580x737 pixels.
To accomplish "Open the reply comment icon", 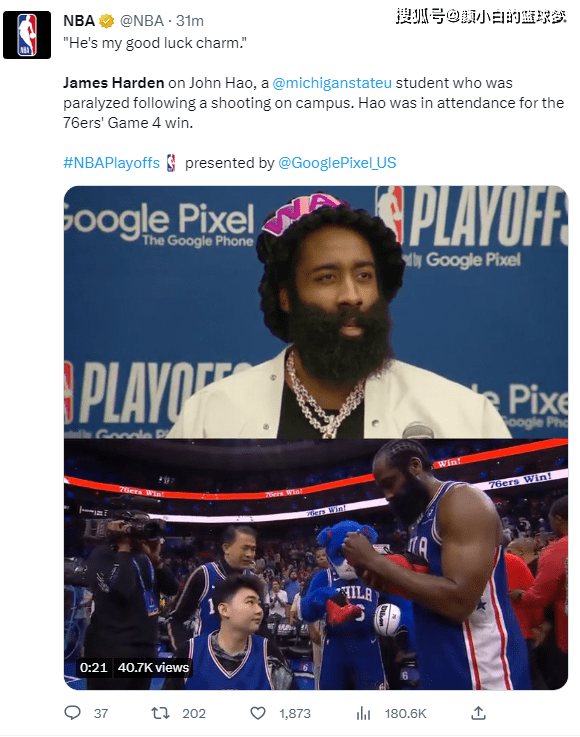I will point(72,713).
